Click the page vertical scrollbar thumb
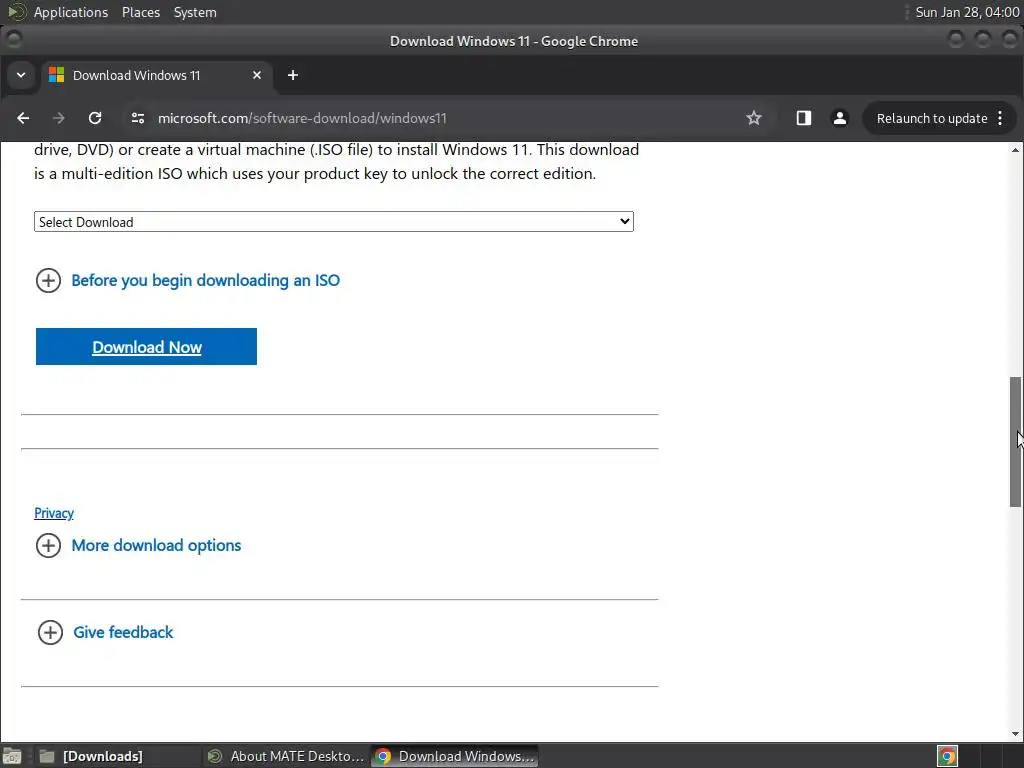The width and height of the screenshot is (1024, 768). click(1015, 441)
